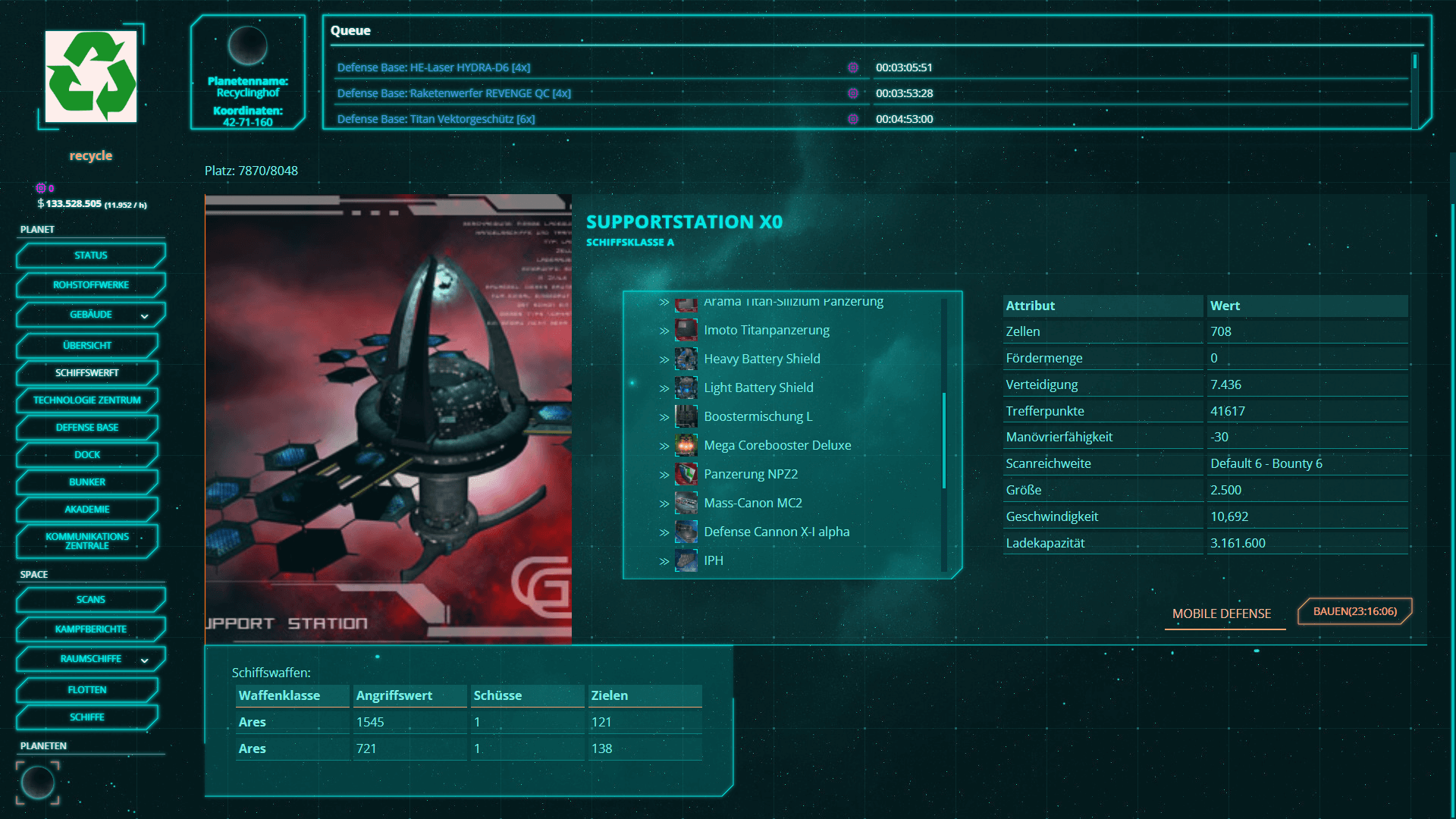Viewport: 1456px width, 819px height.
Task: Expand the Light Battery Shield entry arrows
Action: click(x=664, y=388)
